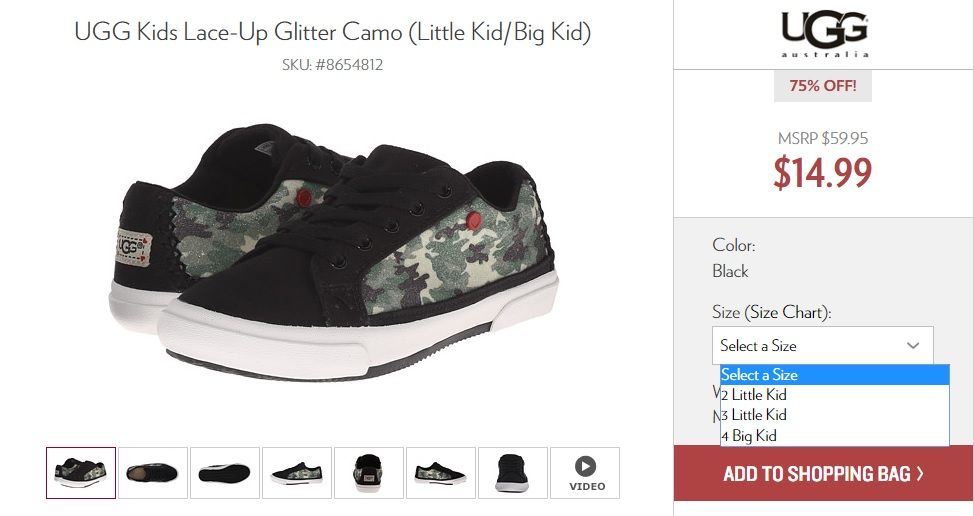Viewport: 974px width, 516px height.
Task: Expand the Select a Size dropdown arrow
Action: click(x=913, y=345)
